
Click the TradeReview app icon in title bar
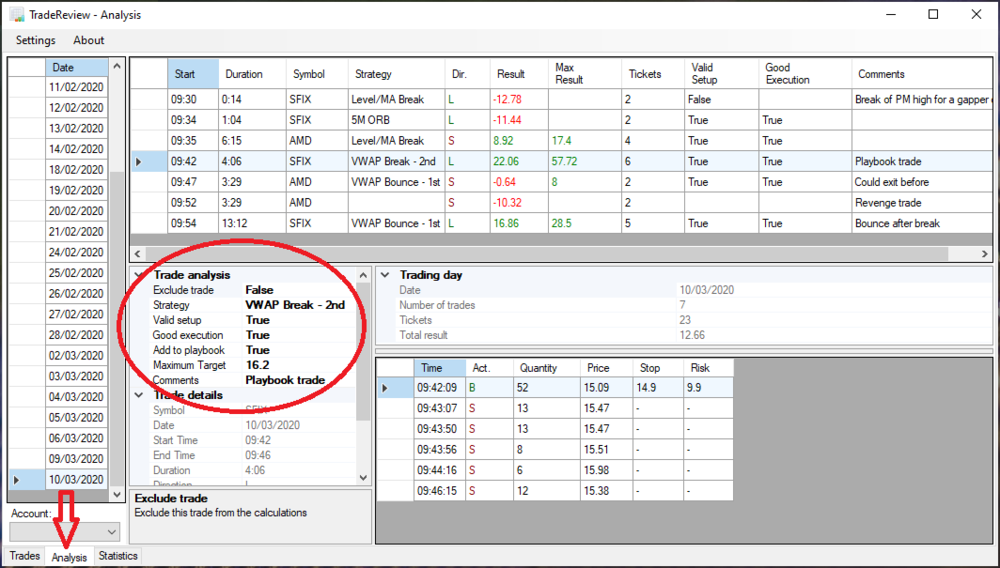[17, 15]
